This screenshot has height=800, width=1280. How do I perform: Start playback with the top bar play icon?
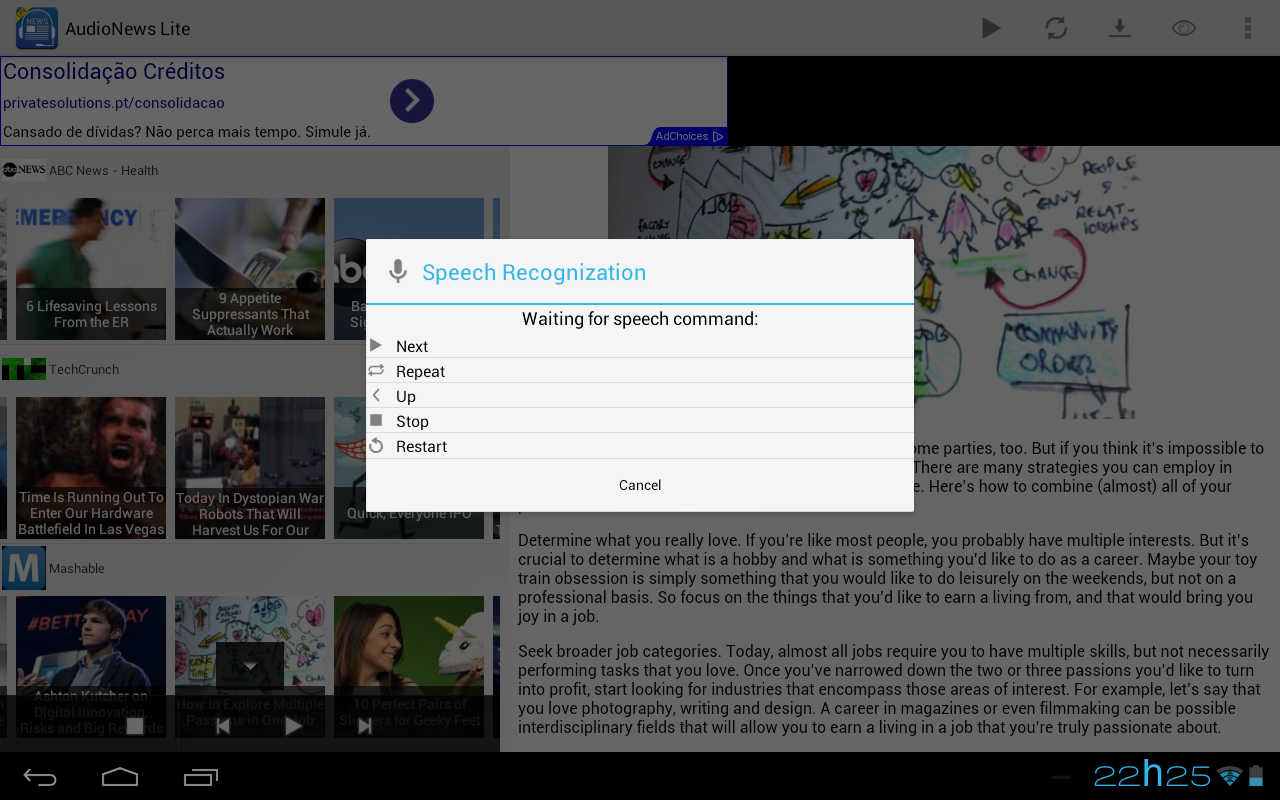tap(991, 28)
